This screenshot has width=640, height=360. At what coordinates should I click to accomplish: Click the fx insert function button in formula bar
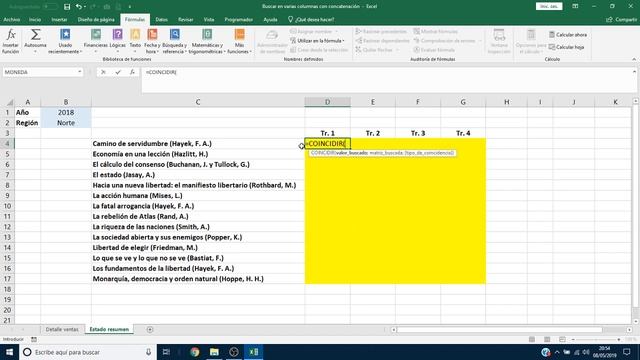[x=132, y=72]
